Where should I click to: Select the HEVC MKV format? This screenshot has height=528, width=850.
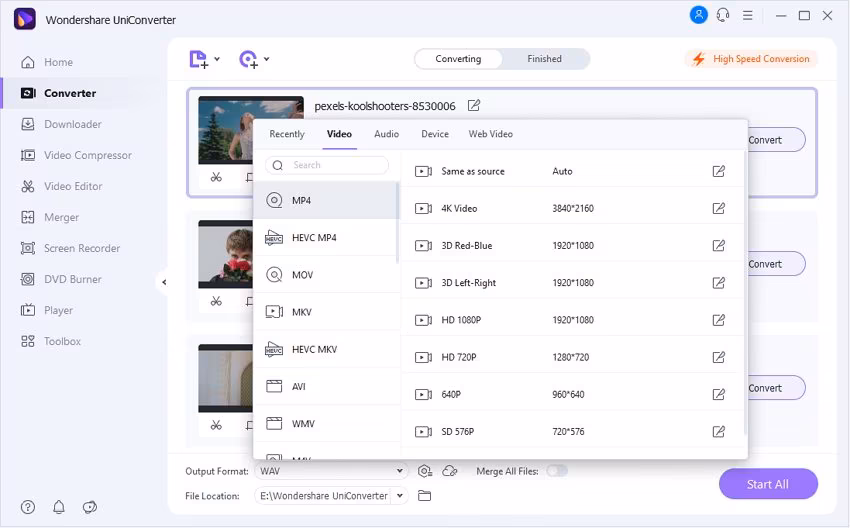coord(326,349)
